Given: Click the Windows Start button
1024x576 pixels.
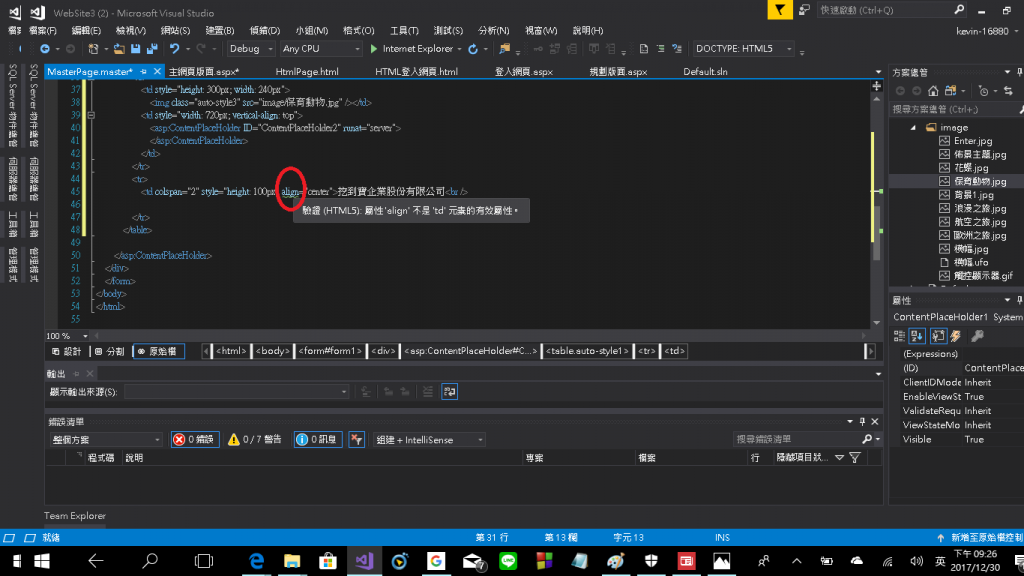Looking at the screenshot, I should (x=42, y=561).
